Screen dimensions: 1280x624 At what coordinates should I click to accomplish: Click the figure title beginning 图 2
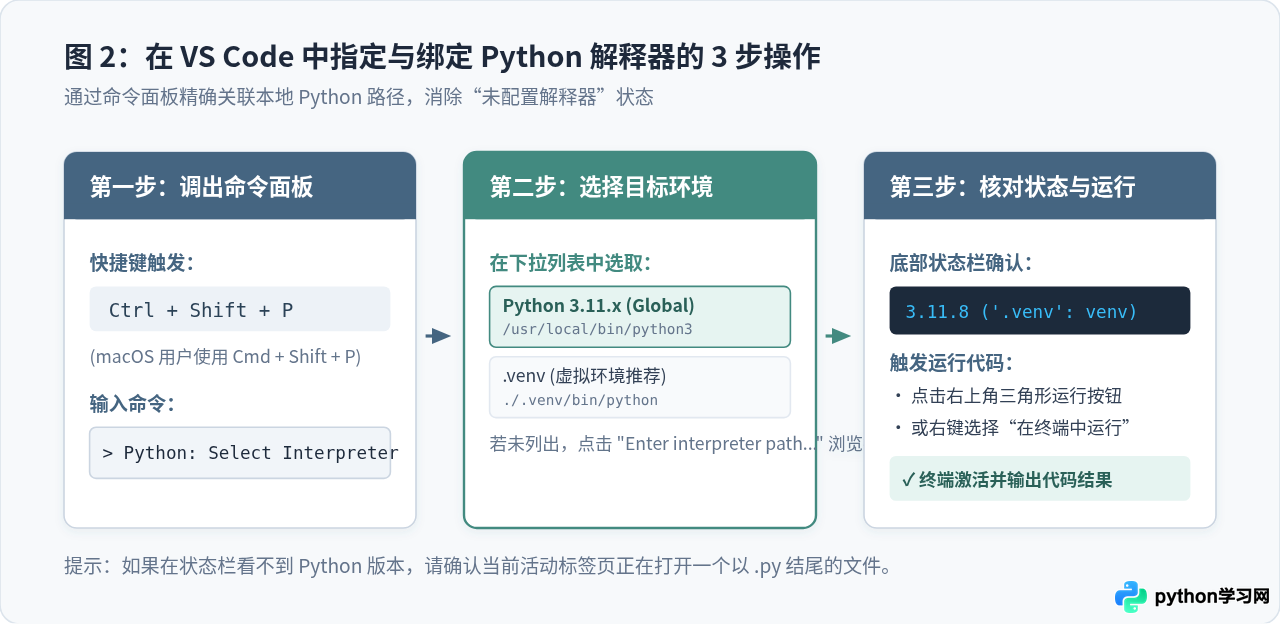point(442,57)
